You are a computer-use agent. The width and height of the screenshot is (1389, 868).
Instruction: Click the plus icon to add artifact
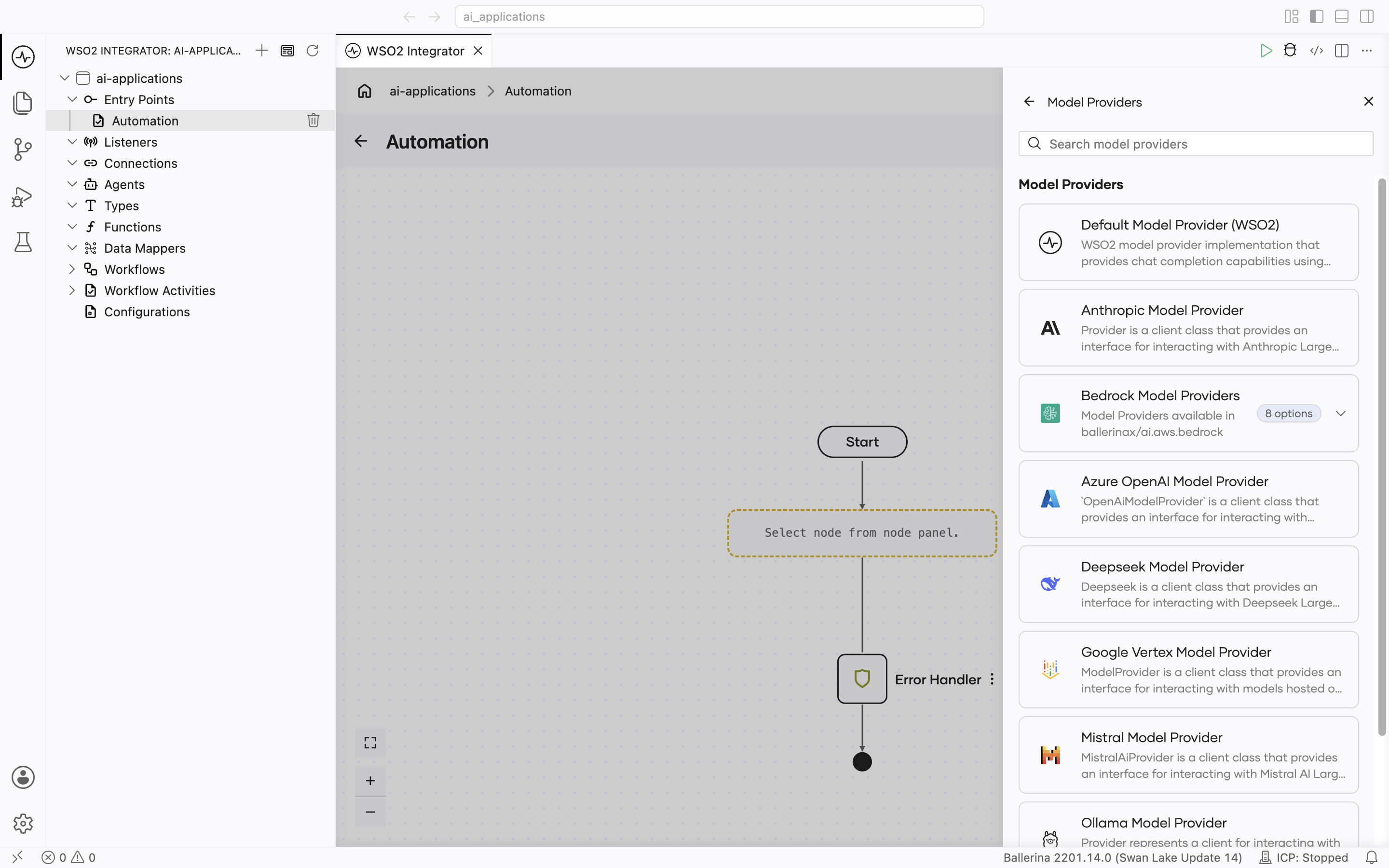(262, 51)
